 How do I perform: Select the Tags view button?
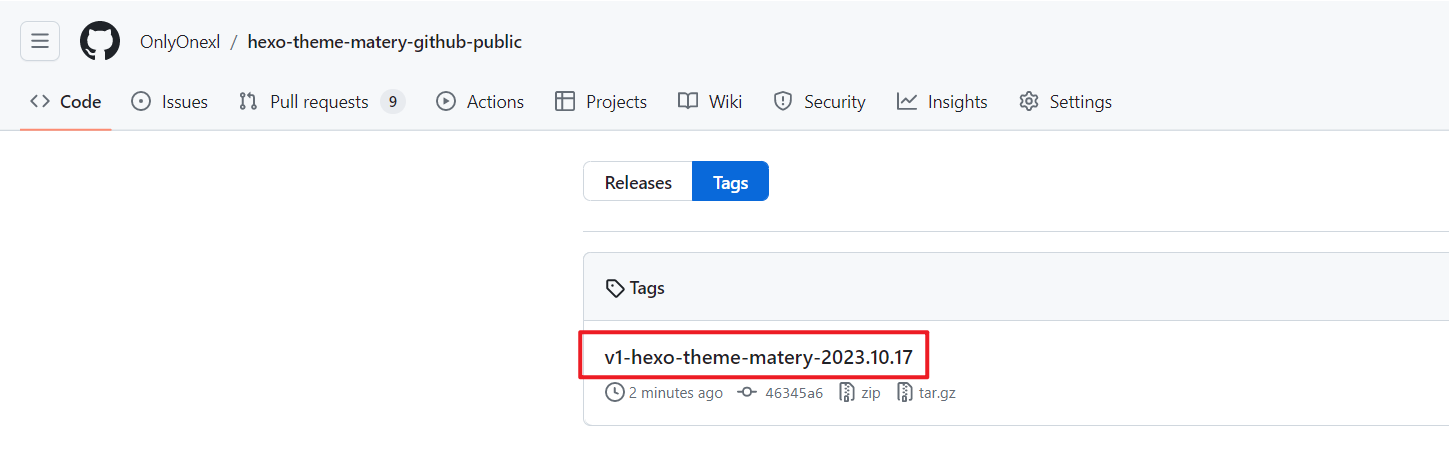[x=731, y=182]
